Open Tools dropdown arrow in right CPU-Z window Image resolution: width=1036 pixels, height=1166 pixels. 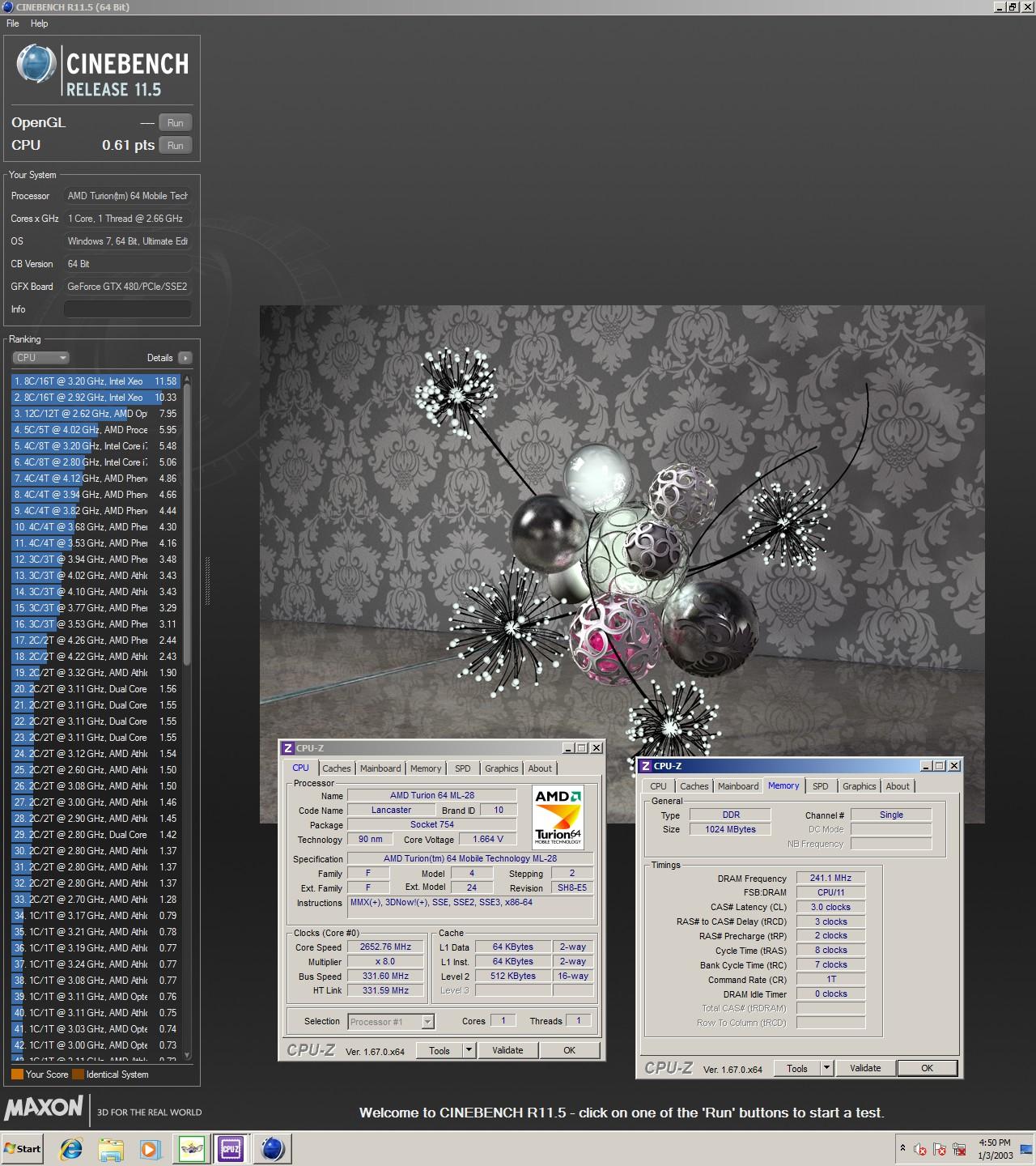point(826,1068)
